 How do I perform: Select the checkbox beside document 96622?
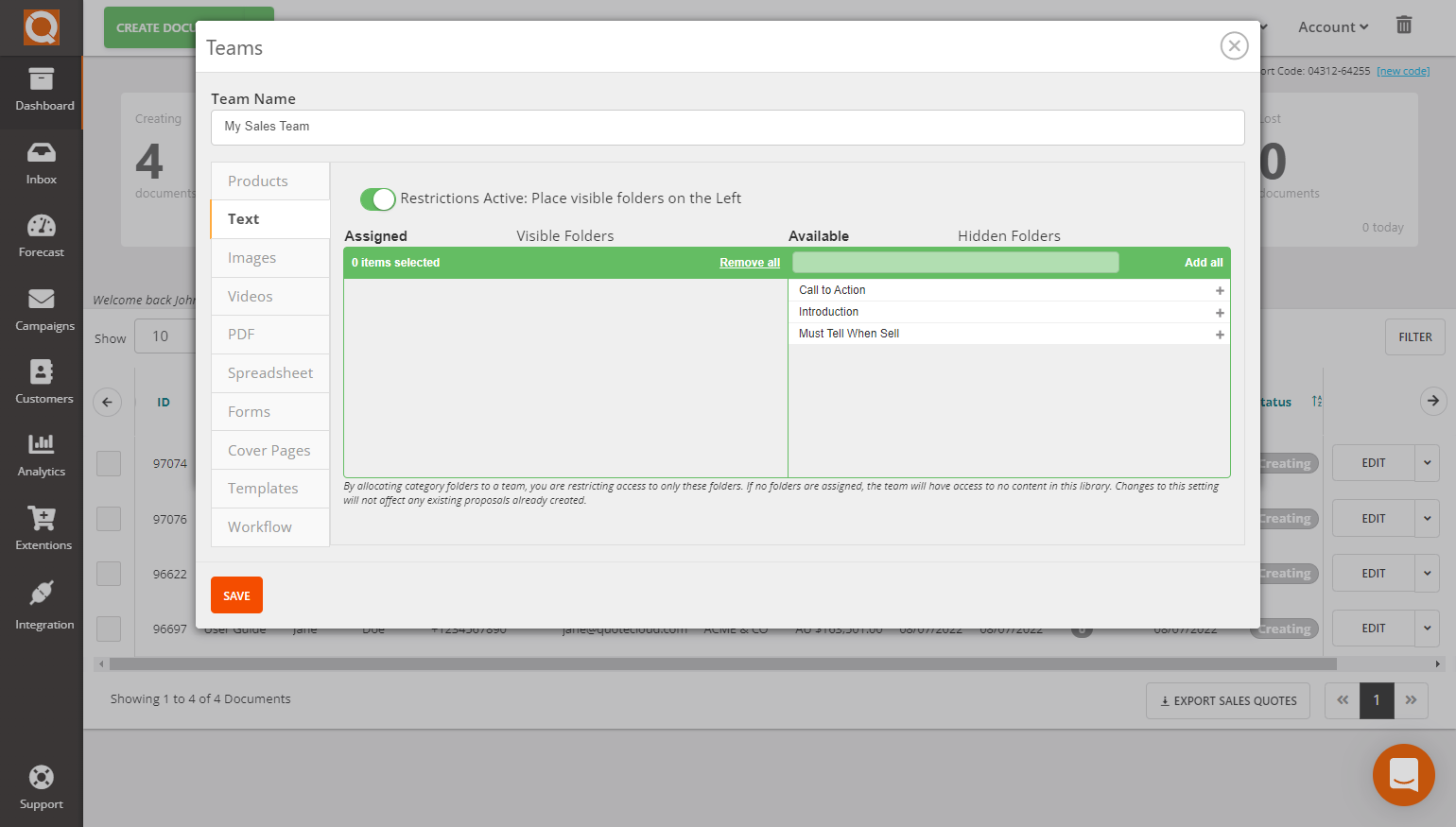click(x=109, y=574)
